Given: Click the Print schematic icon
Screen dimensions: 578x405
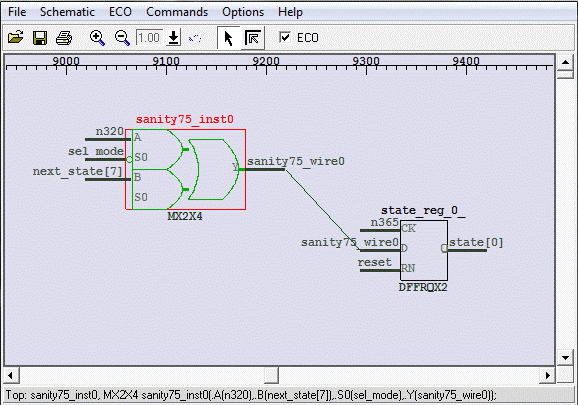Looking at the screenshot, I should click(x=64, y=38).
